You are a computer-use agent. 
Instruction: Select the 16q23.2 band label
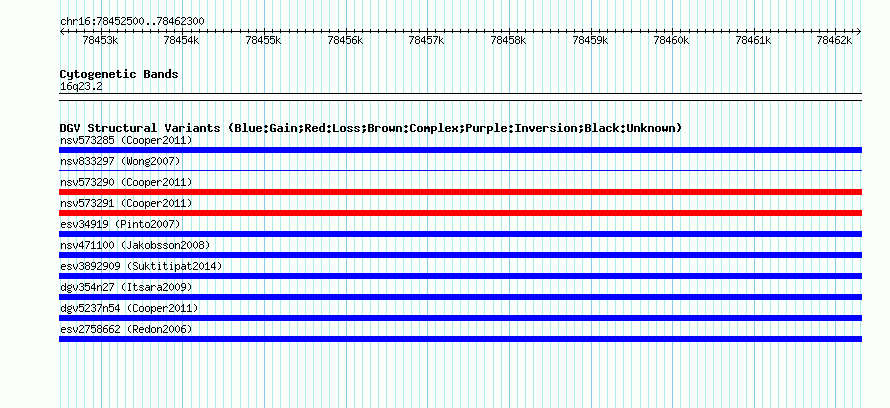[81, 87]
